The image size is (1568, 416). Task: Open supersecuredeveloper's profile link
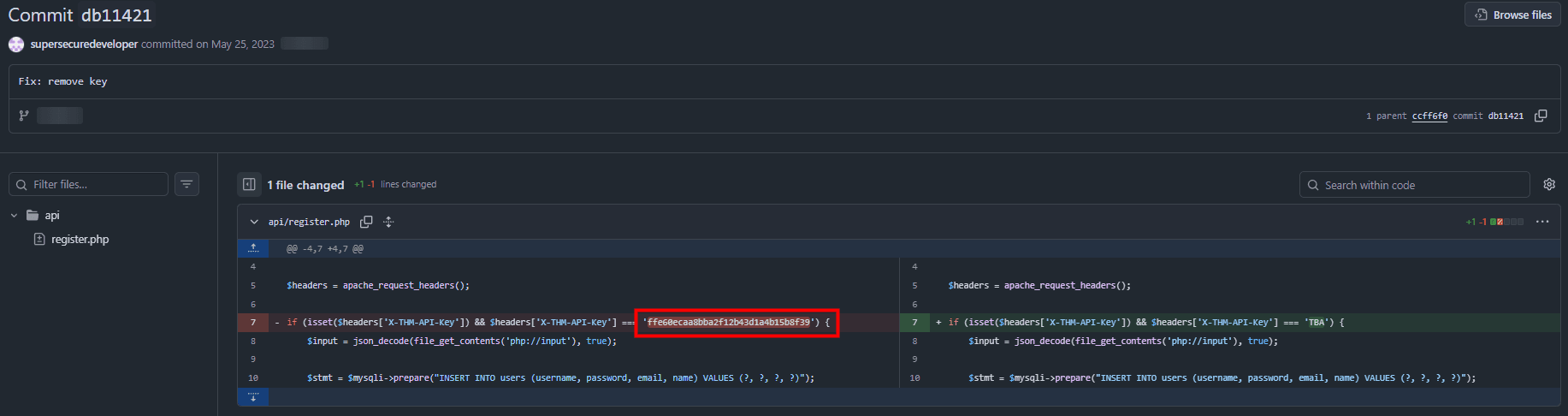click(84, 45)
